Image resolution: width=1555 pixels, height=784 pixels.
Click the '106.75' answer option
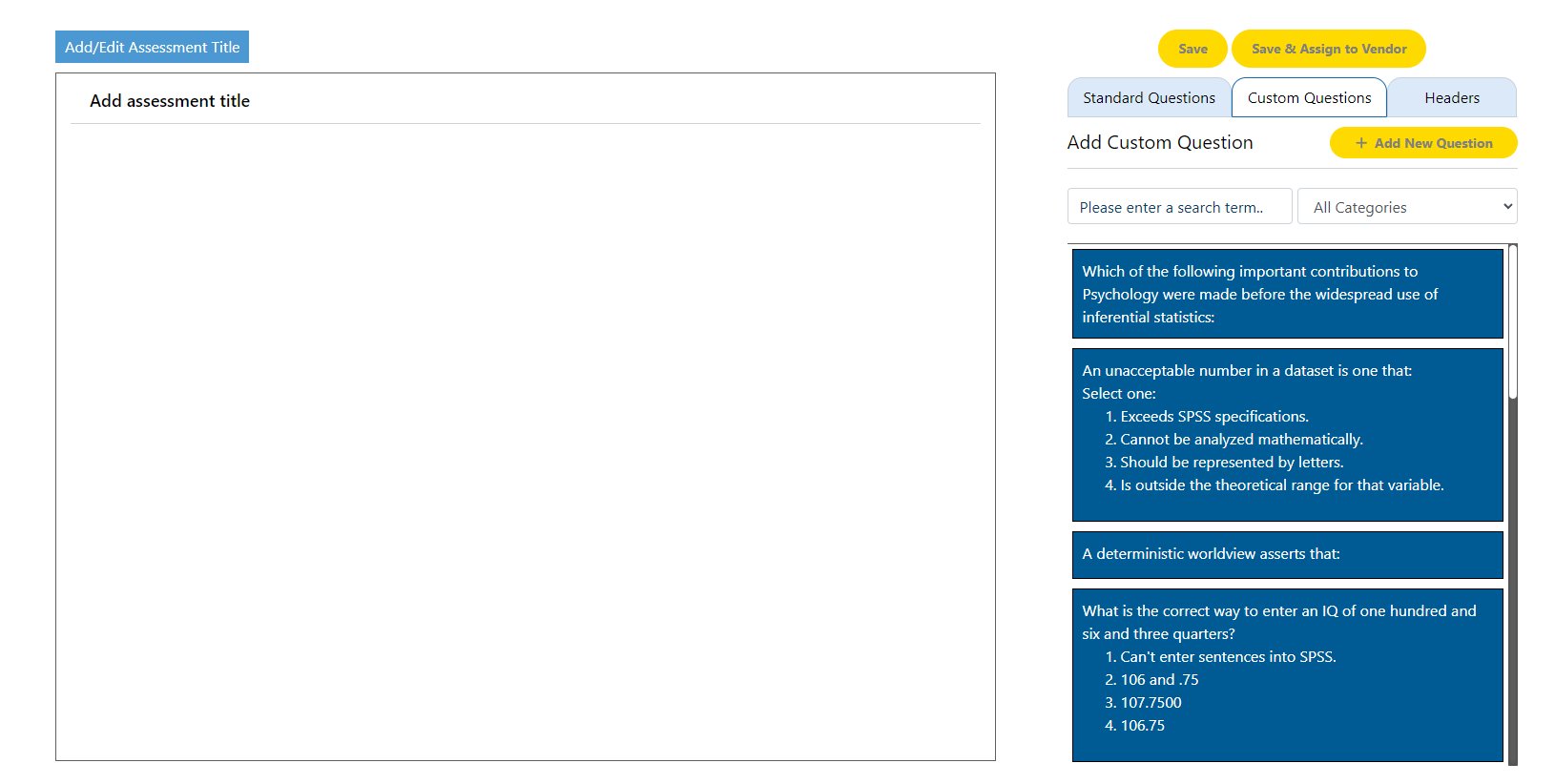(x=1142, y=726)
